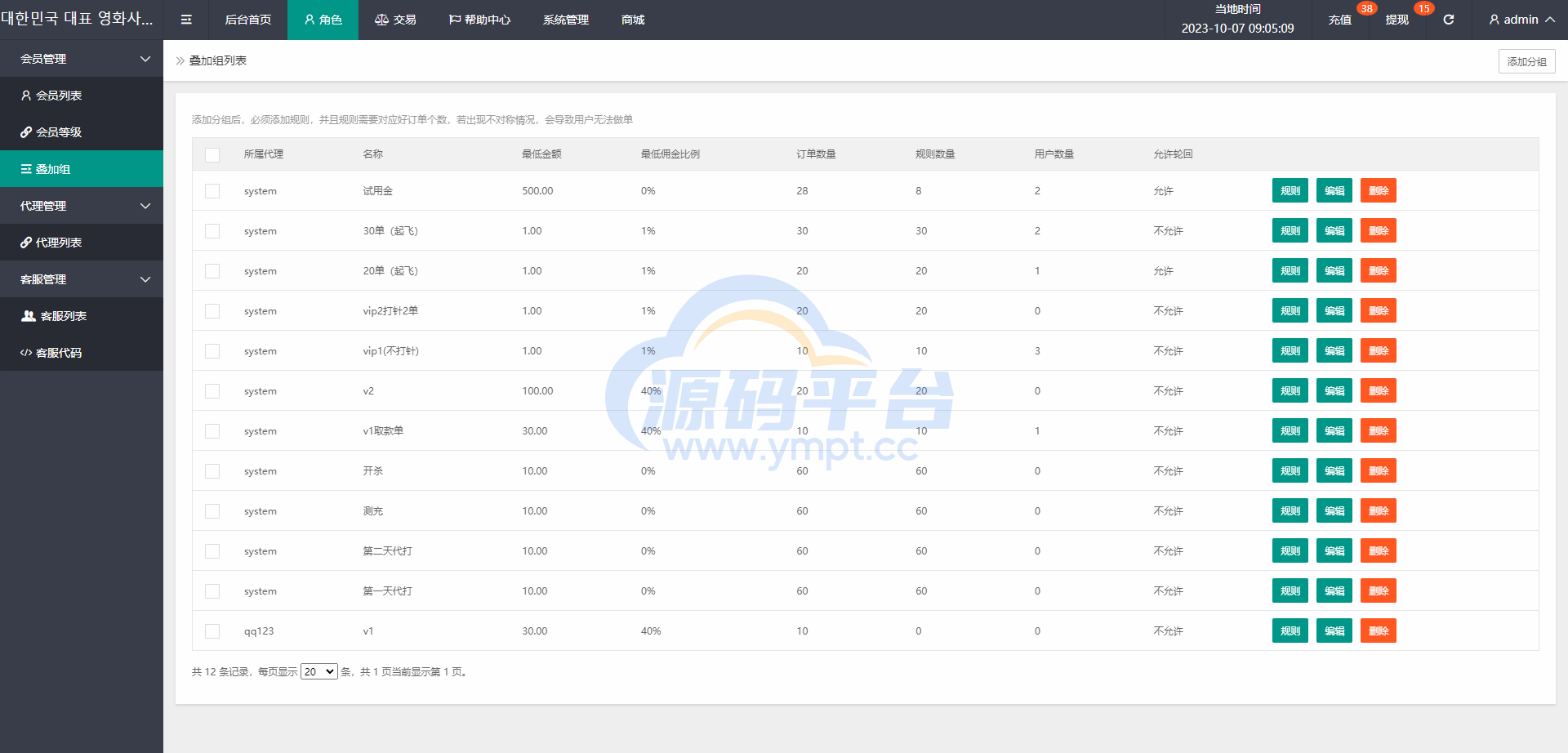Click 编辑 for the 测充 row

tap(1334, 510)
